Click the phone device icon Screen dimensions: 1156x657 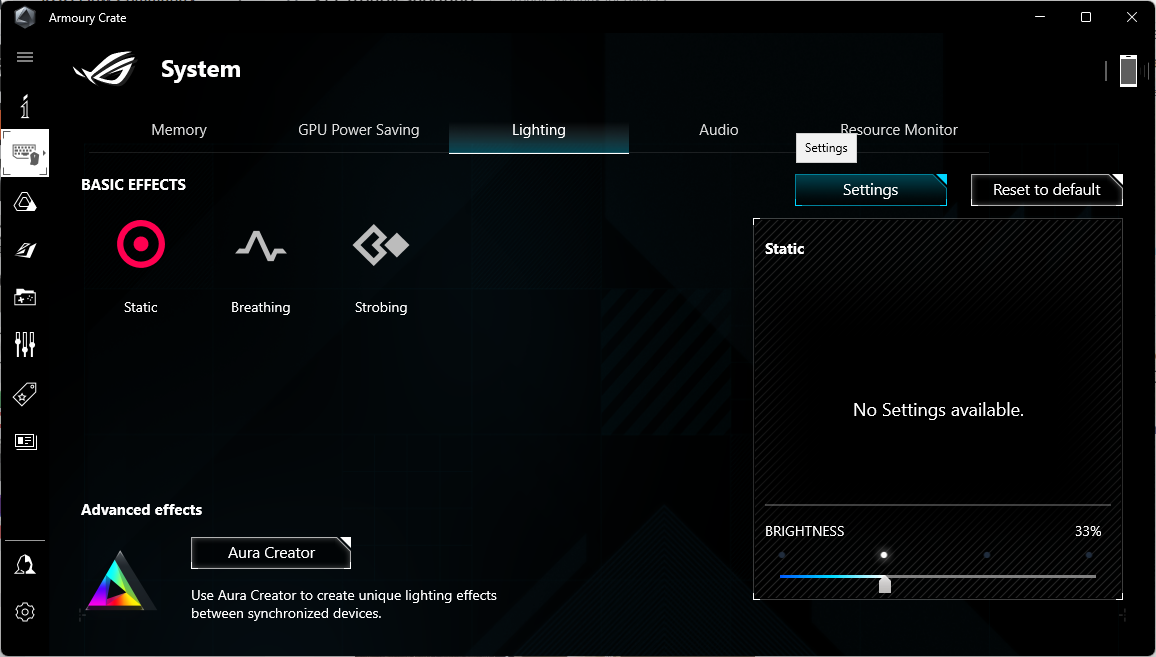point(1128,71)
